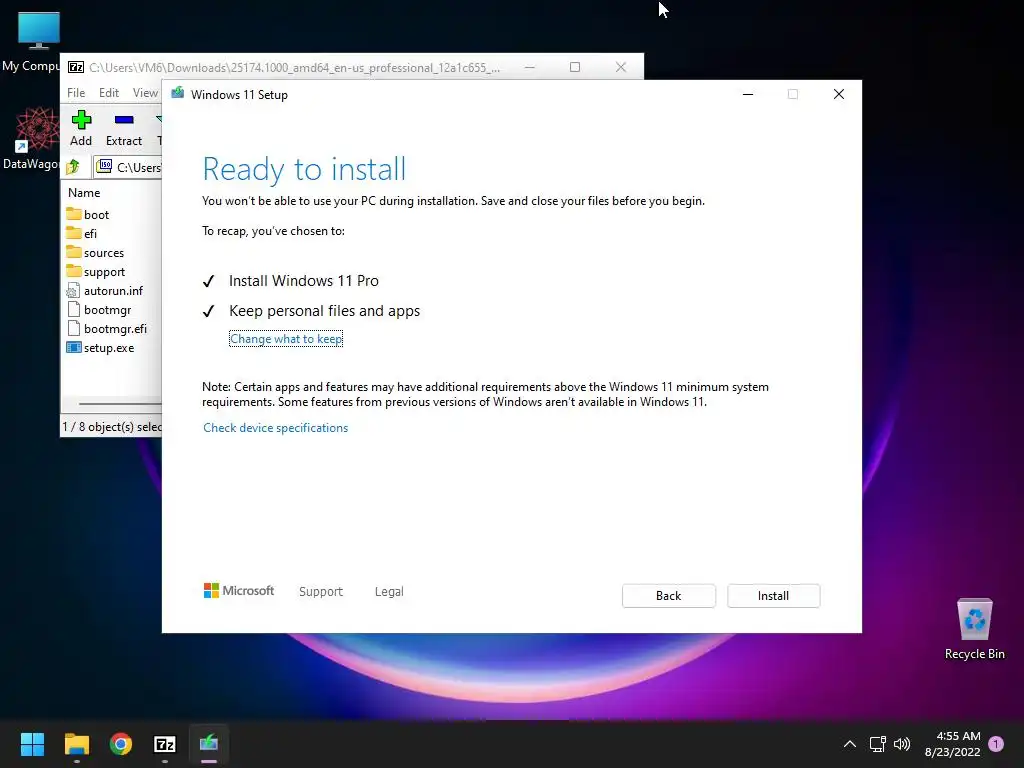Viewport: 1024px width, 768px height.
Task: Click the Windows 11 Setup title icon
Action: (178, 93)
